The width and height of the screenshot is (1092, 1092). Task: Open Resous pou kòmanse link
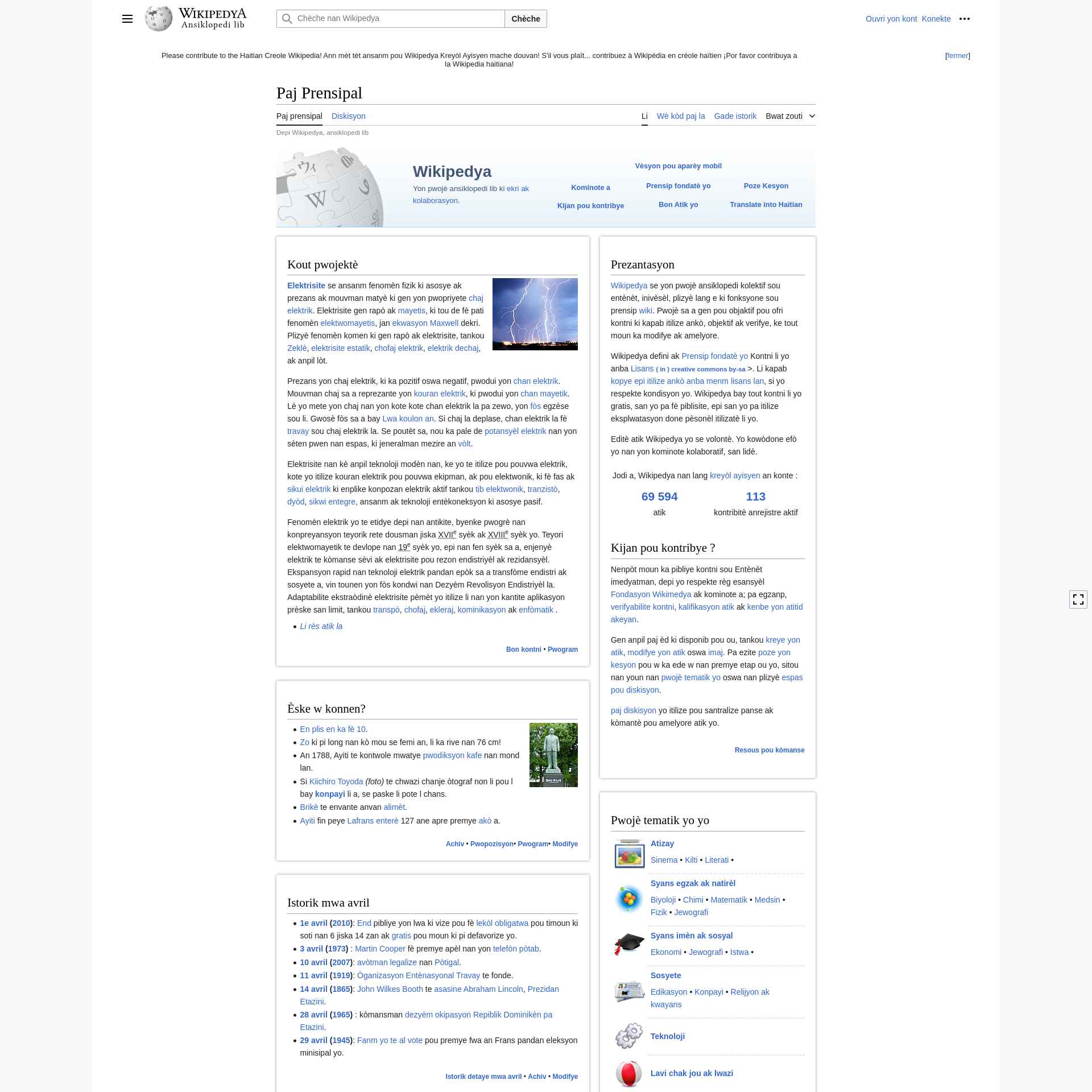click(769, 750)
